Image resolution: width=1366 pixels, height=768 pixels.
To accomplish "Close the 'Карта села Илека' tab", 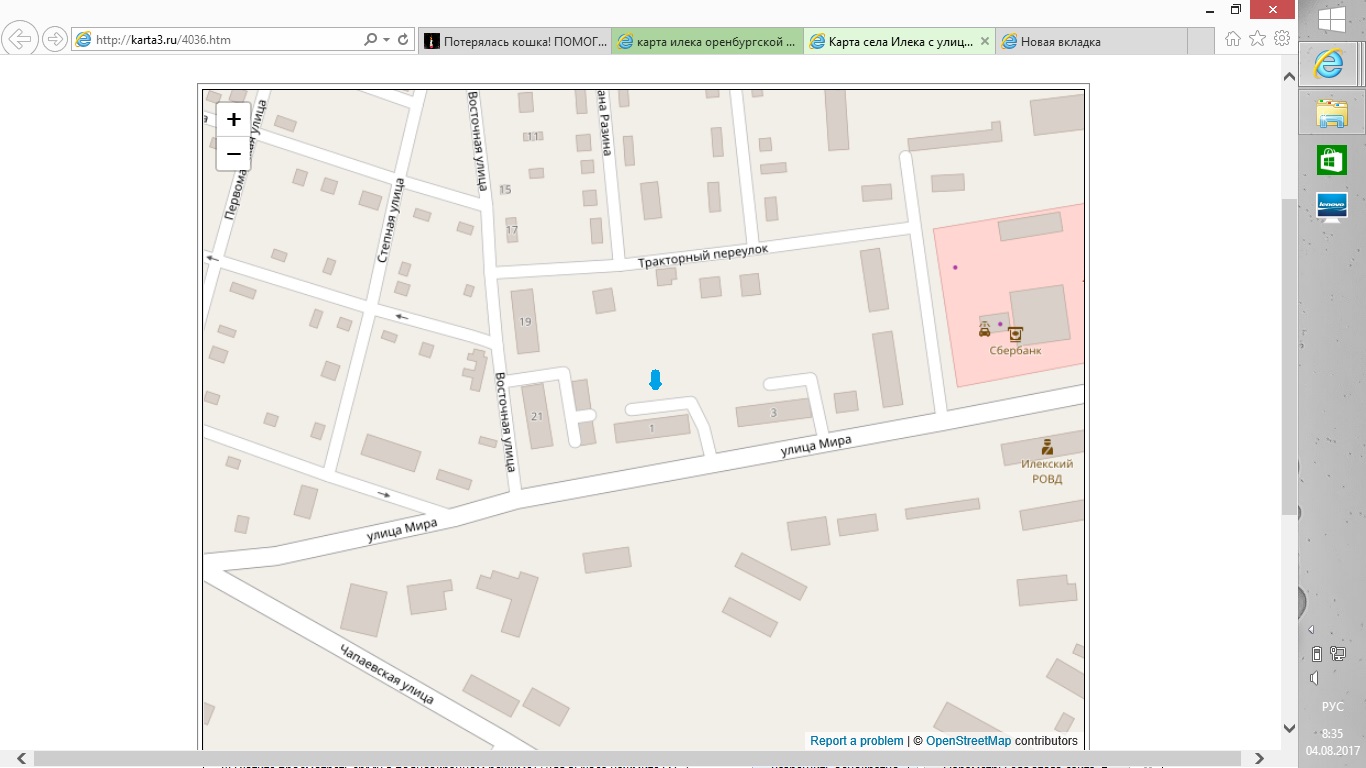I will (x=984, y=41).
